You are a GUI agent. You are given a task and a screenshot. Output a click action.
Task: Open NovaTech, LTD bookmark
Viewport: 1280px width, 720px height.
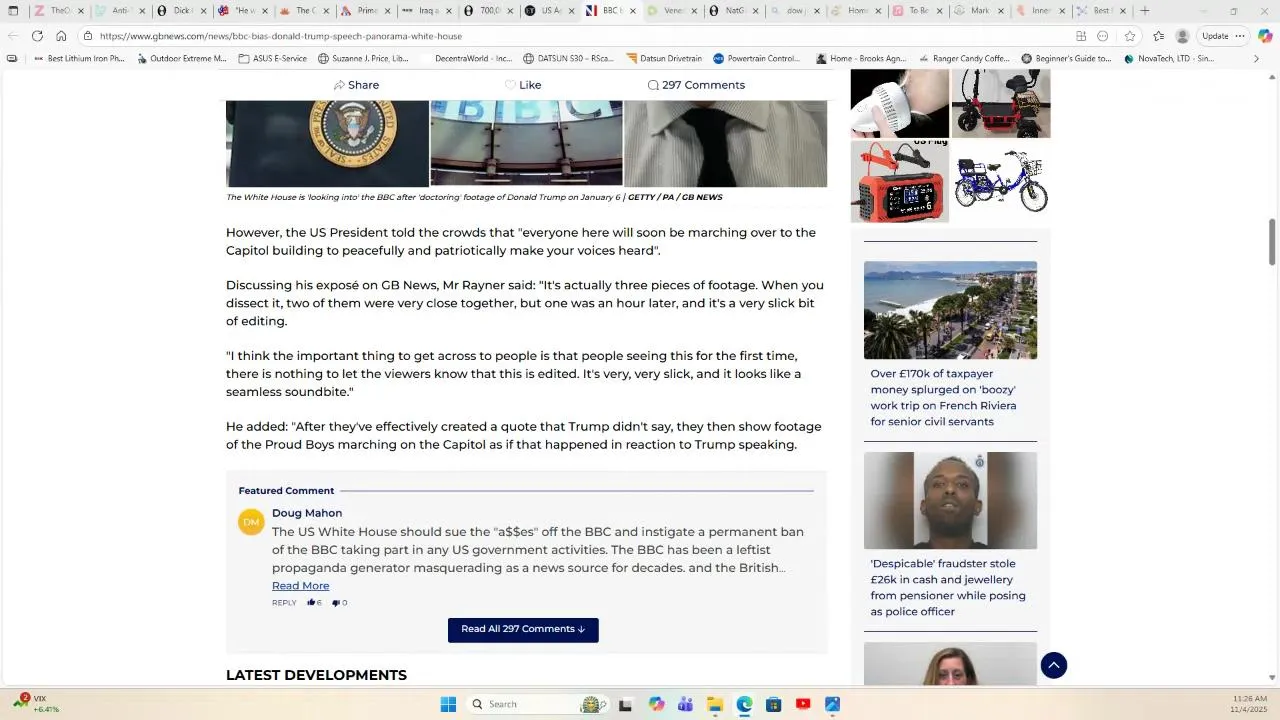1169,59
